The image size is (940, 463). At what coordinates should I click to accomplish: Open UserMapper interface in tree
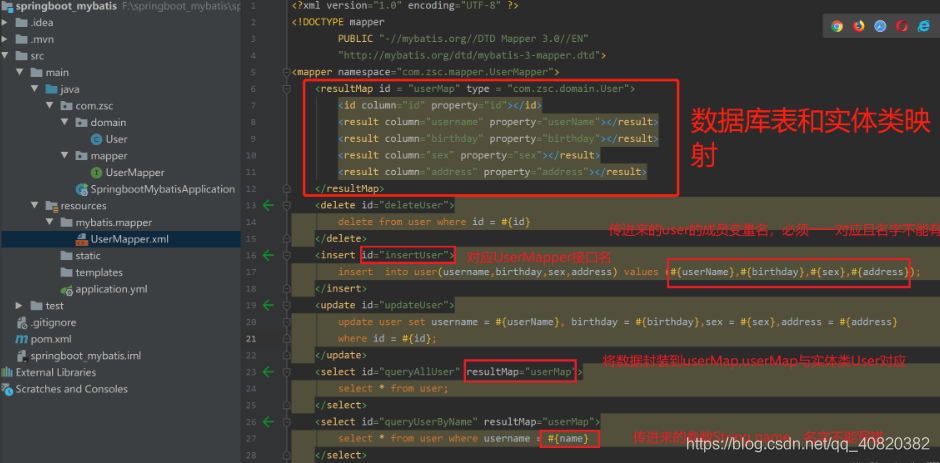[x=135, y=173]
